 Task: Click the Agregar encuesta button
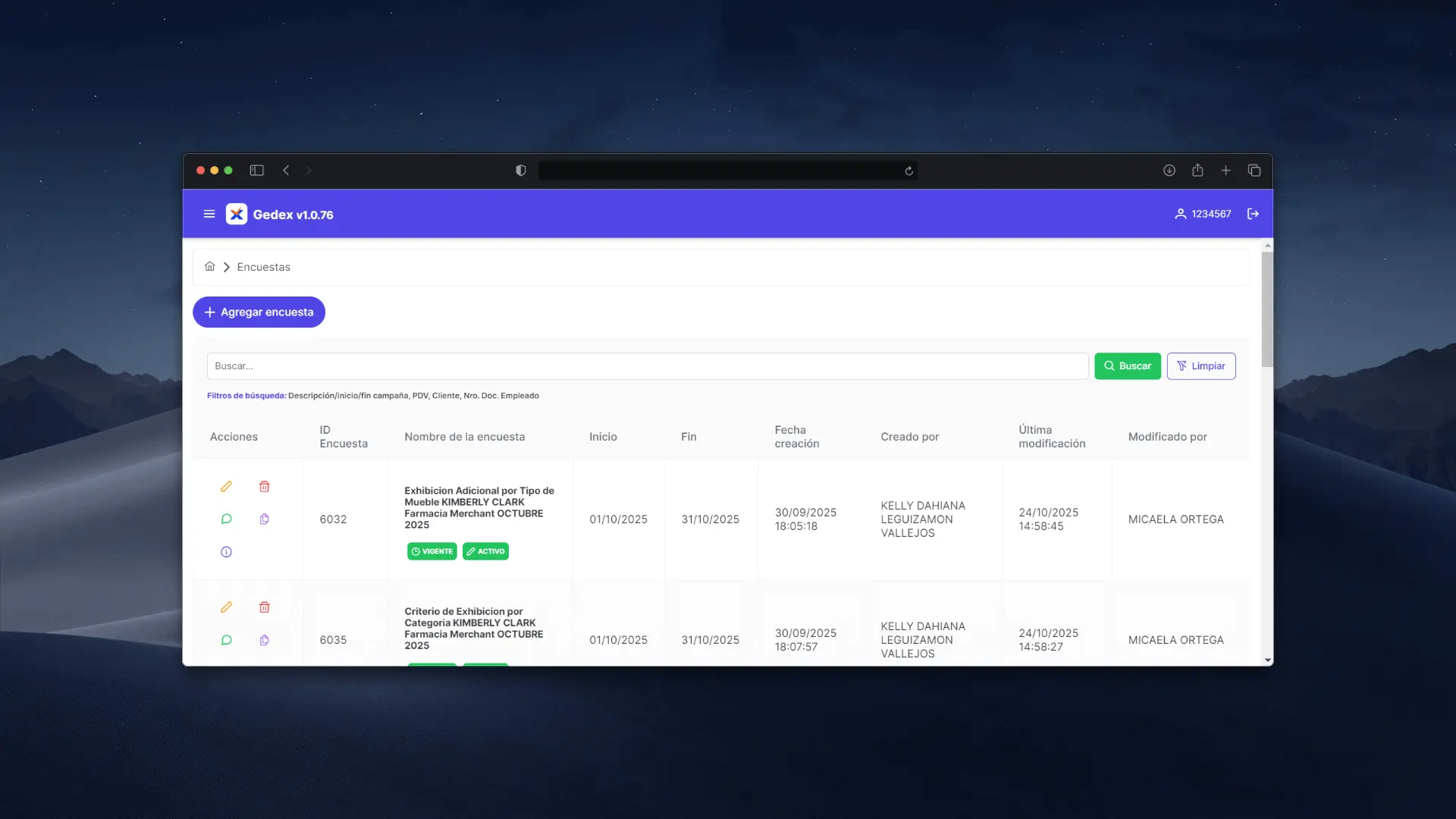[259, 312]
